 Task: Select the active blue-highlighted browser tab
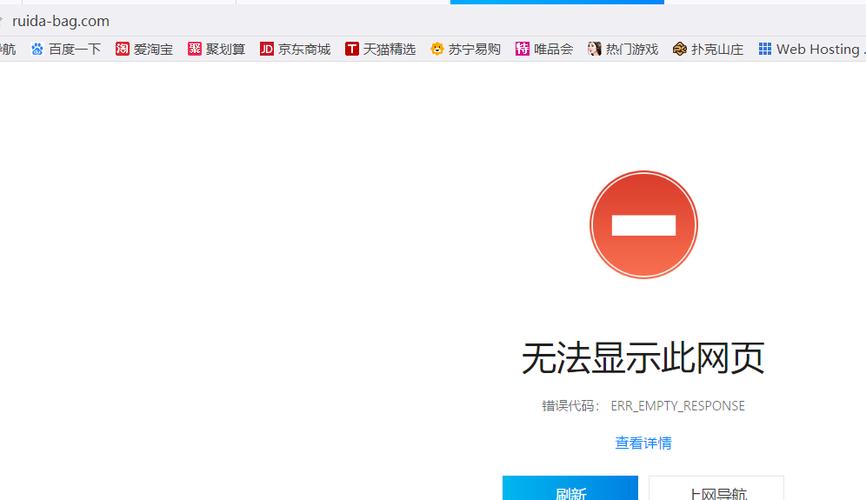click(x=557, y=2)
